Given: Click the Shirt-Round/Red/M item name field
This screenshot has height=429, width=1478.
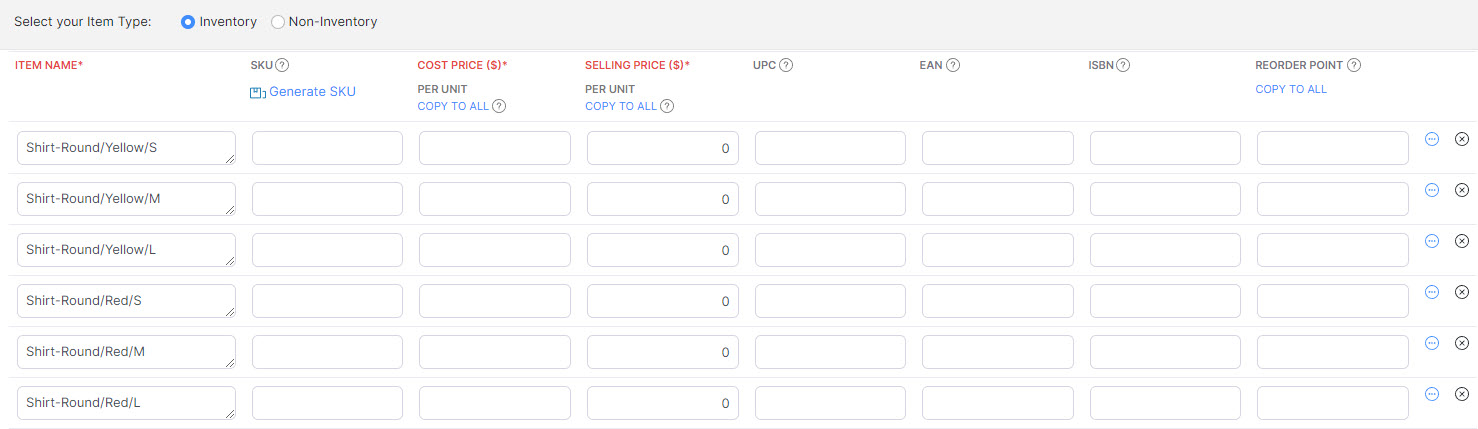Looking at the screenshot, I should click(127, 352).
